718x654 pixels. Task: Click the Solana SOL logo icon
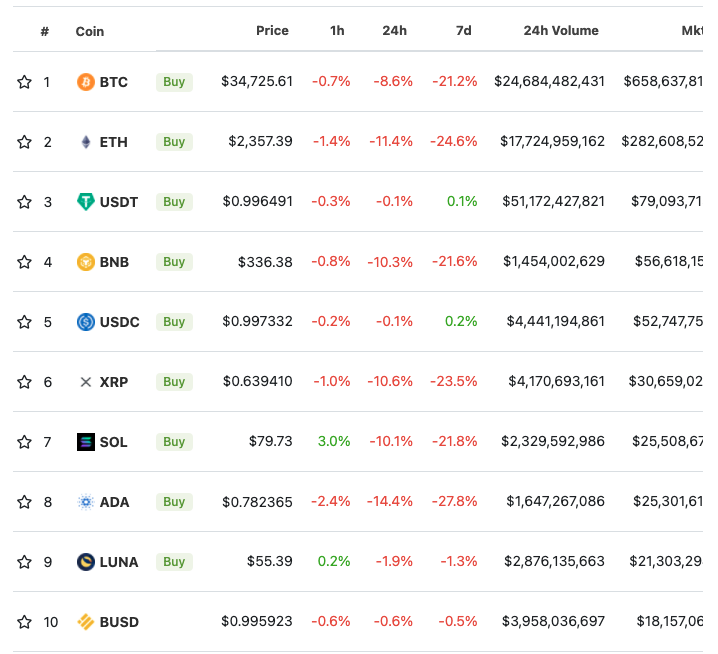pos(86,442)
